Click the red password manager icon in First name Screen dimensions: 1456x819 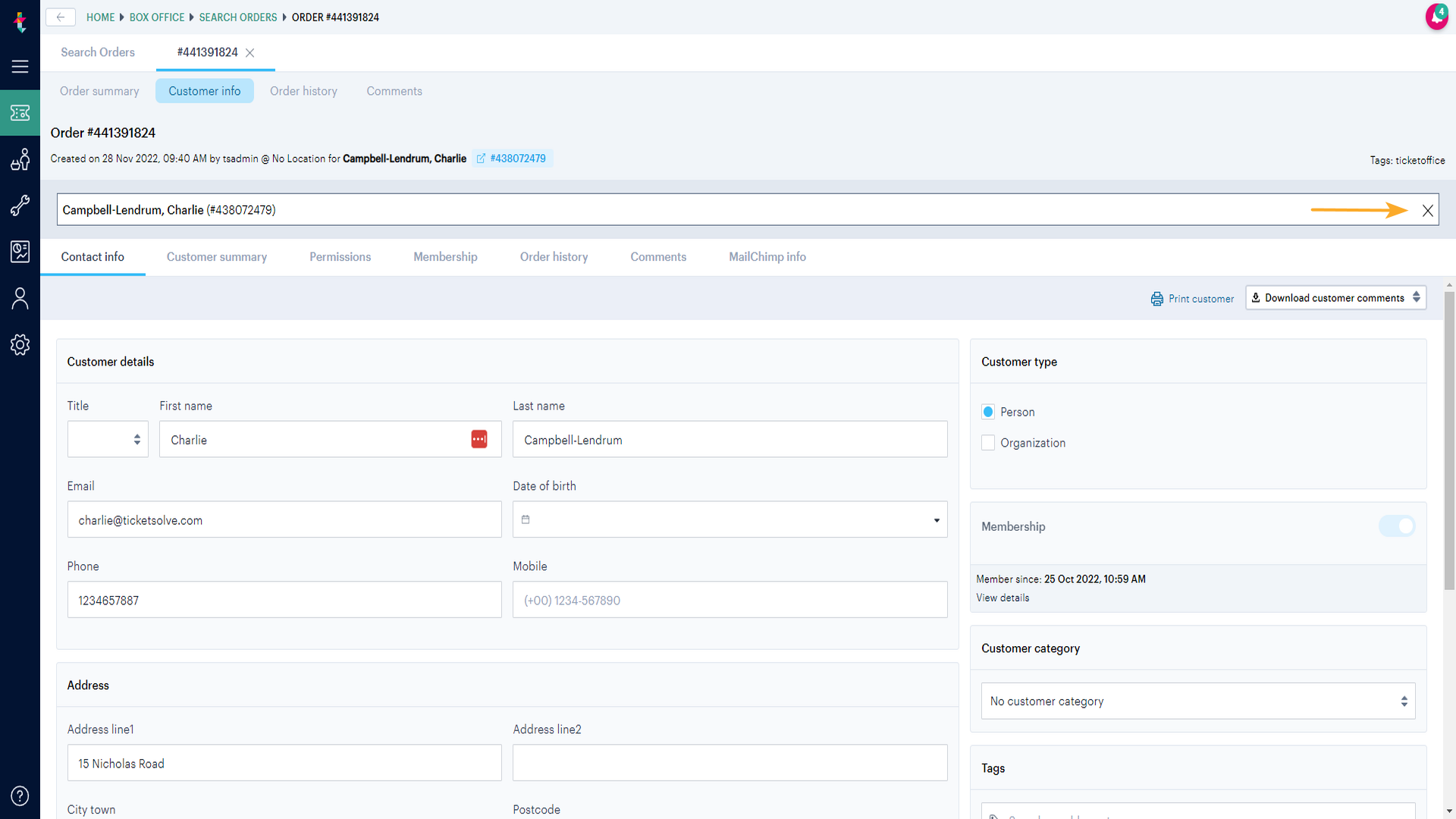click(x=479, y=439)
